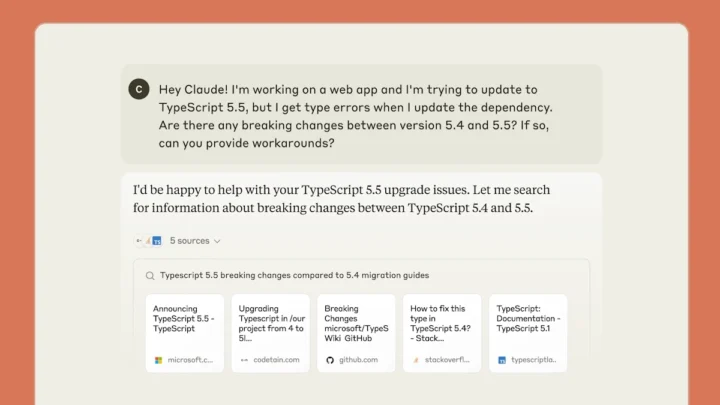Collapse the 5 sources chevron
This screenshot has width=720, height=405.
tap(217, 241)
